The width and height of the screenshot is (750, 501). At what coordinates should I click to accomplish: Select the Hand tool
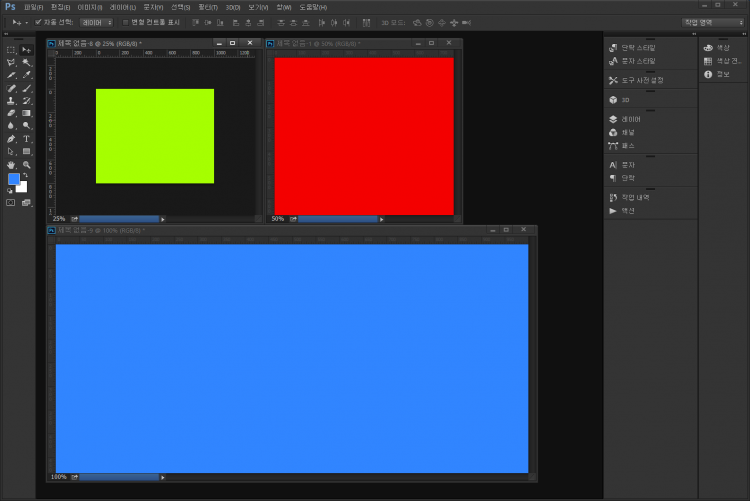click(x=11, y=164)
